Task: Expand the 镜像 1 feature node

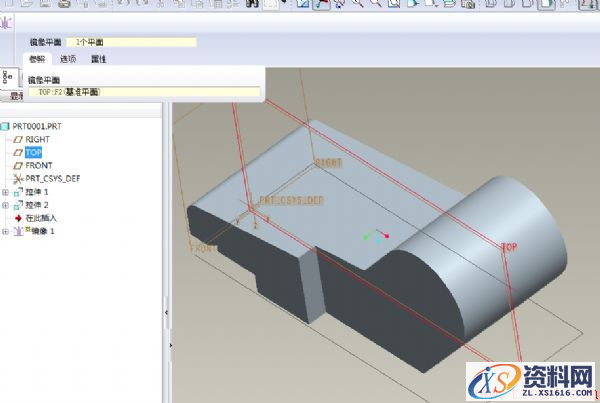Action: 6,230
